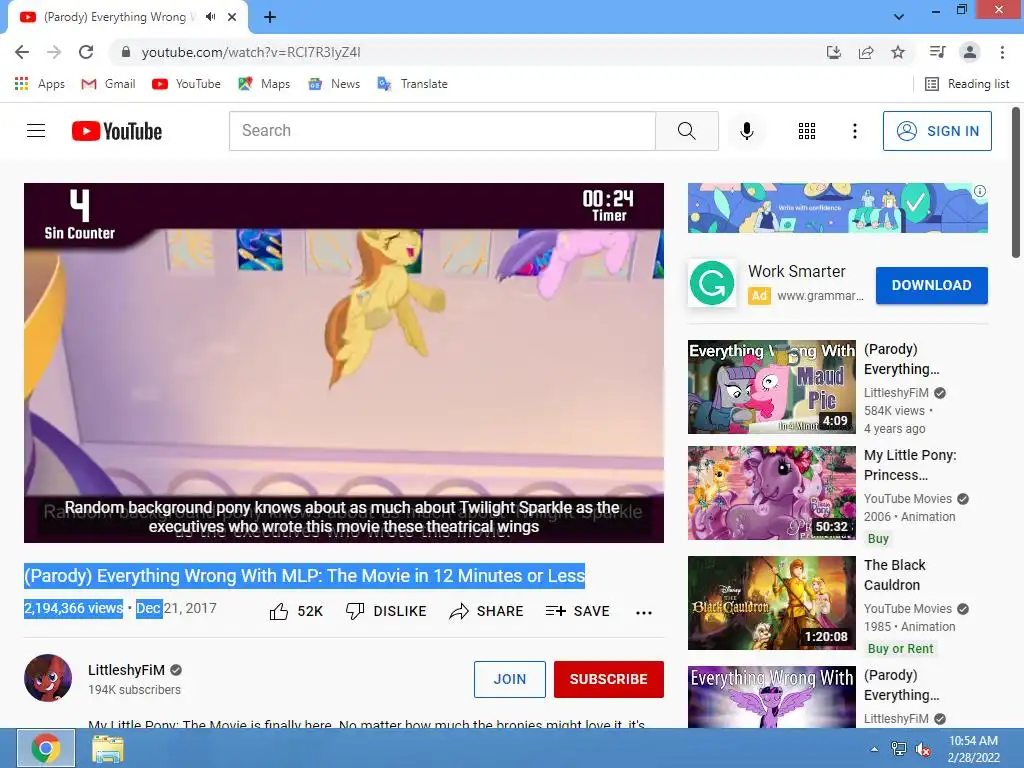Click the page vertical scrollbar

tap(1016, 183)
